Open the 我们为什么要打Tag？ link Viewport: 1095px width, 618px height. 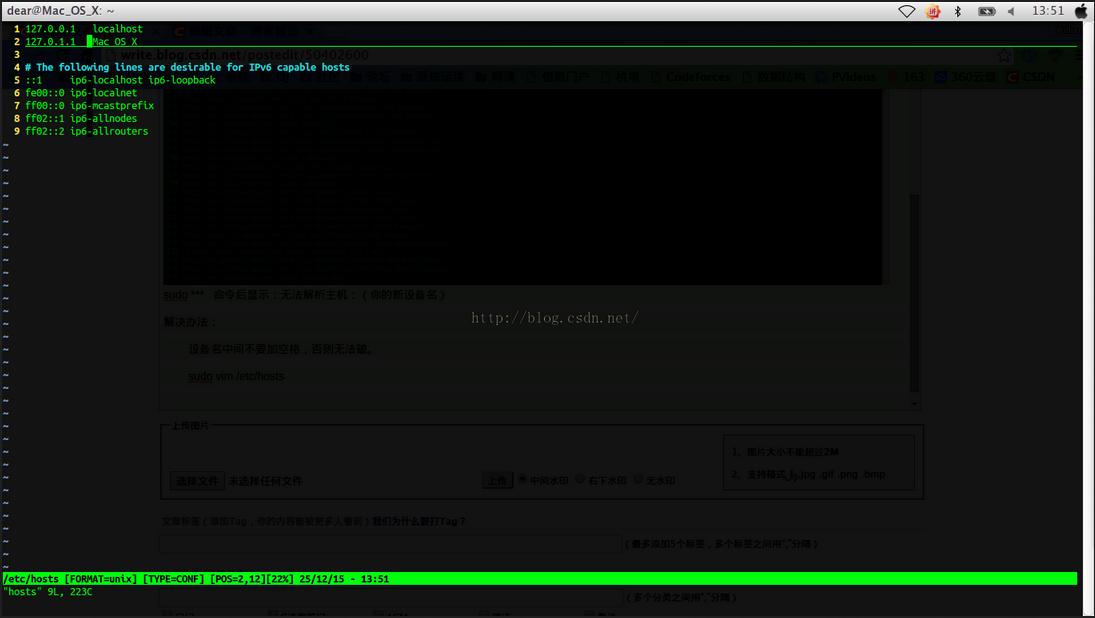[418, 521]
